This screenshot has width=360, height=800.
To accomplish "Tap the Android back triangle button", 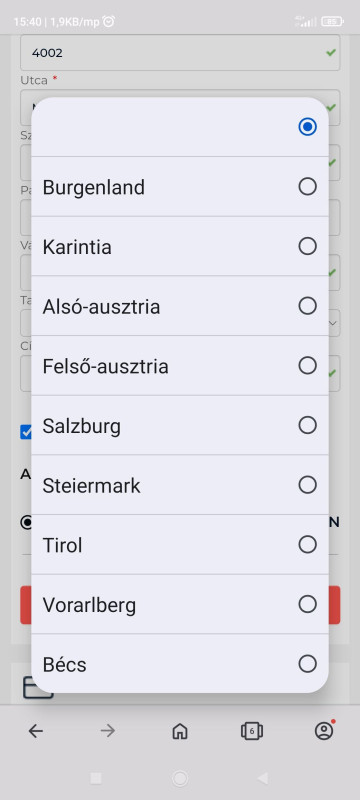I will [x=263, y=778].
